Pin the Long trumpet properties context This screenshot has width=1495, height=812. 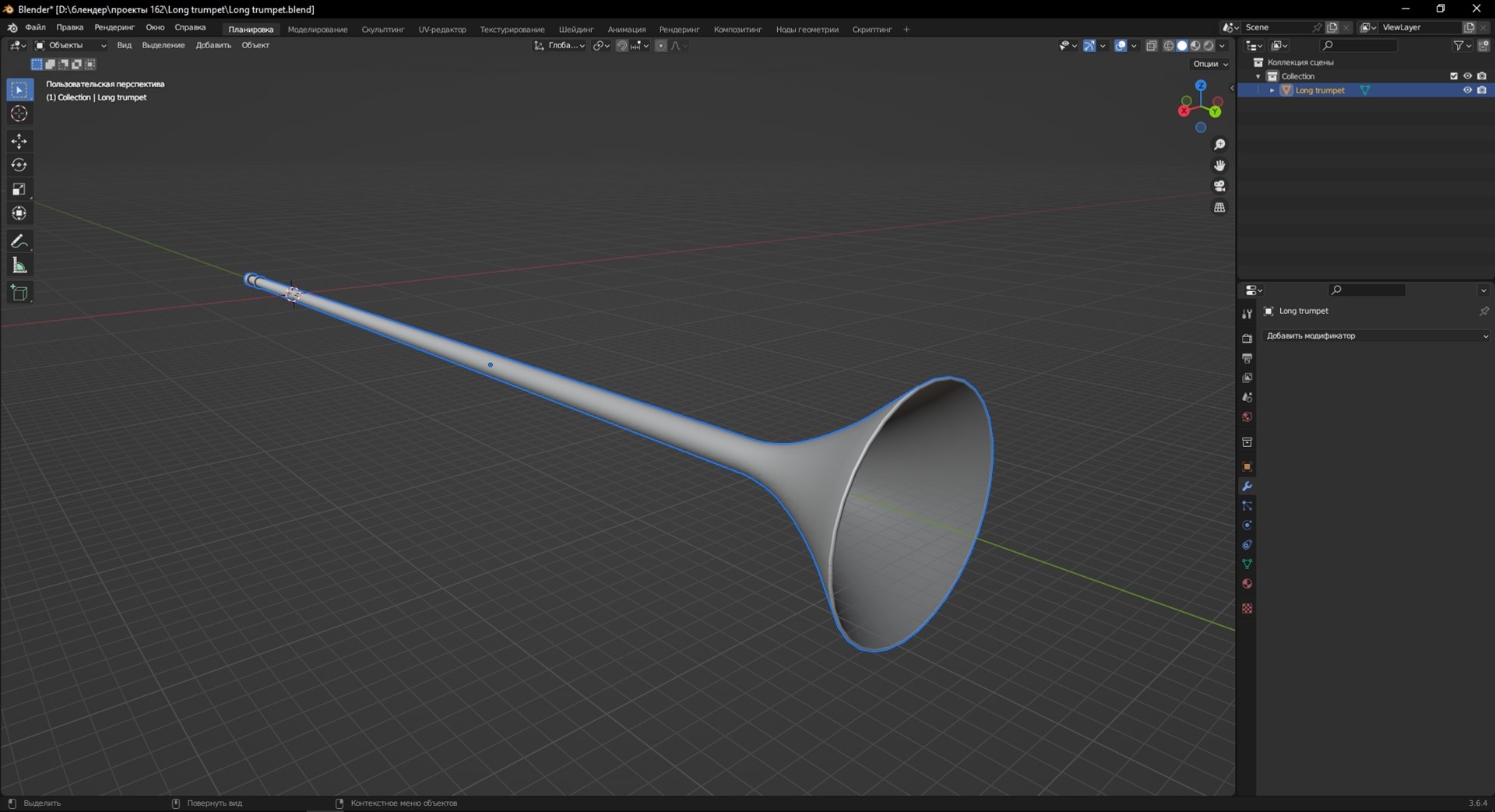1484,311
